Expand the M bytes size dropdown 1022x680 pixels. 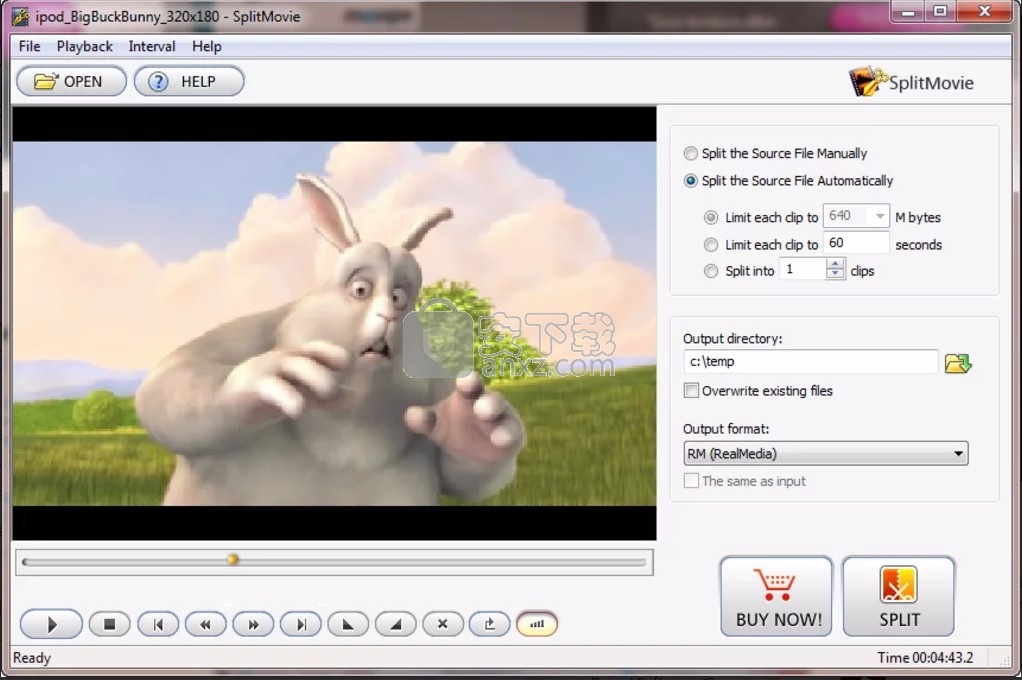pos(880,216)
